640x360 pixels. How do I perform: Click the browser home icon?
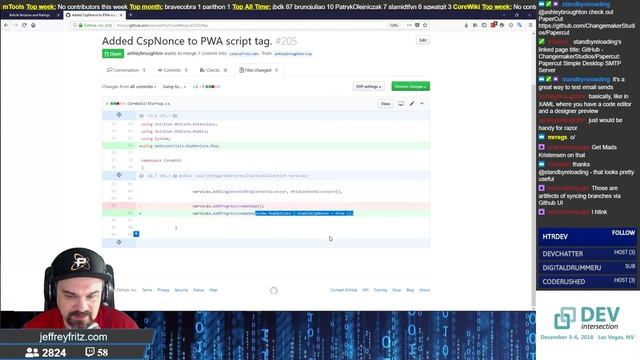(33, 25)
